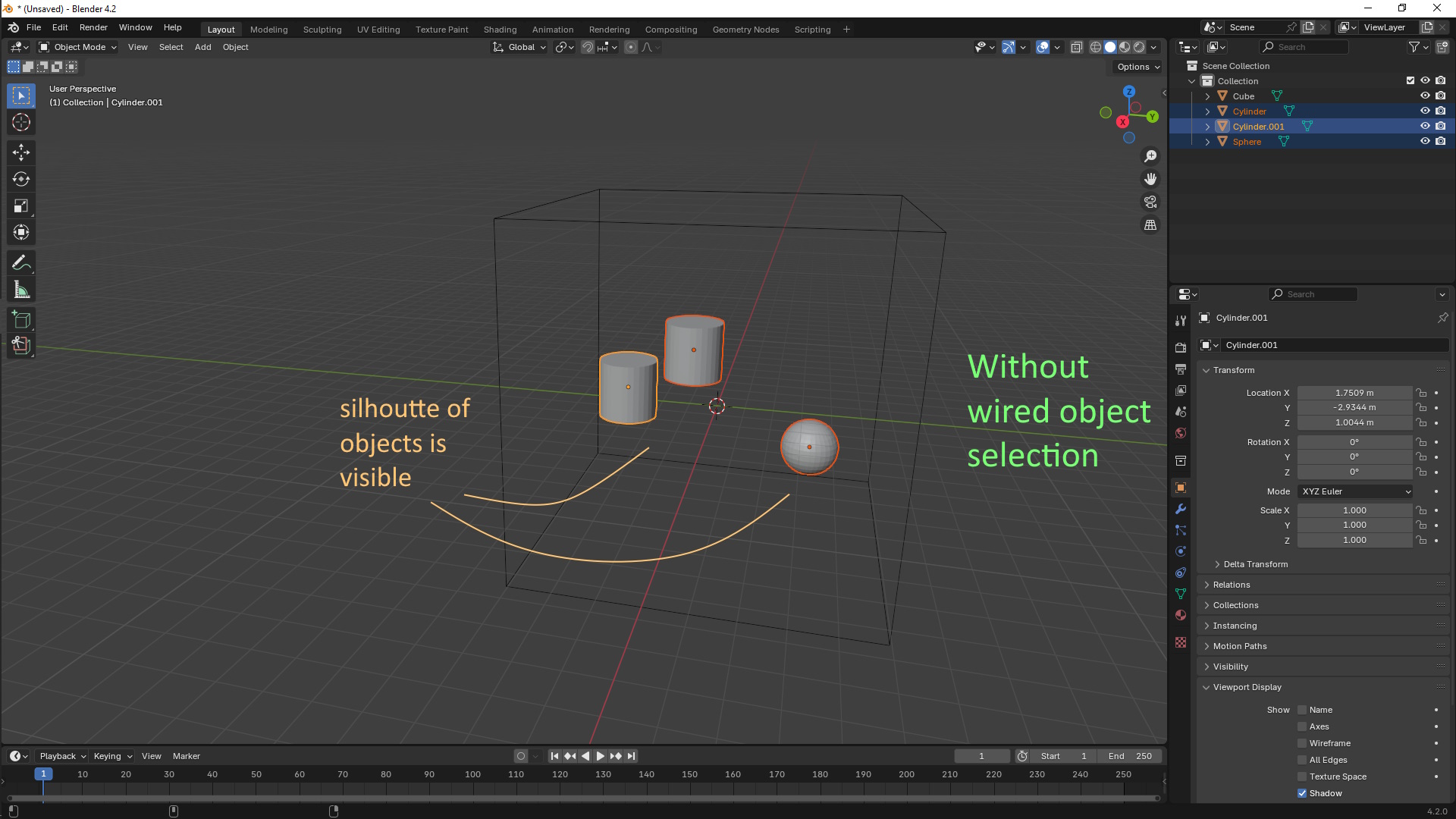
Task: Switch to Shading workspace tab
Action: tap(500, 30)
